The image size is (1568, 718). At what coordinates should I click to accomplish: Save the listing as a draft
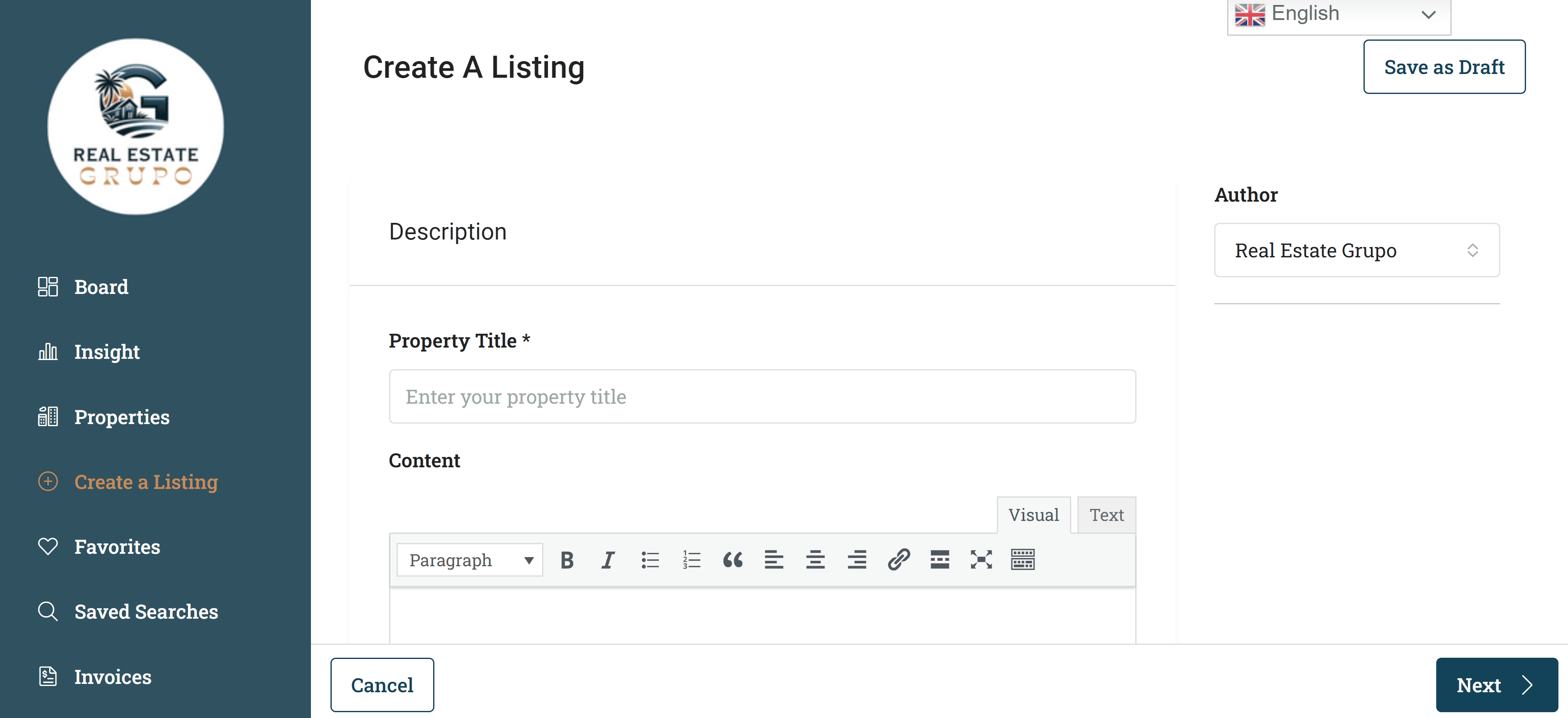(x=1445, y=67)
